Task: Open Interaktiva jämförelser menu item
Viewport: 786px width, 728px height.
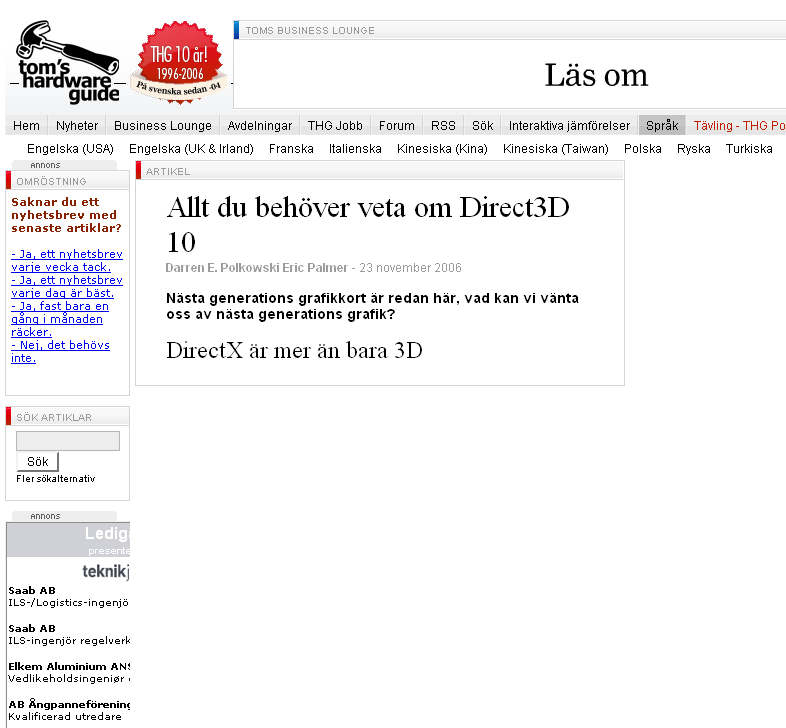Action: pyautogui.click(x=569, y=125)
